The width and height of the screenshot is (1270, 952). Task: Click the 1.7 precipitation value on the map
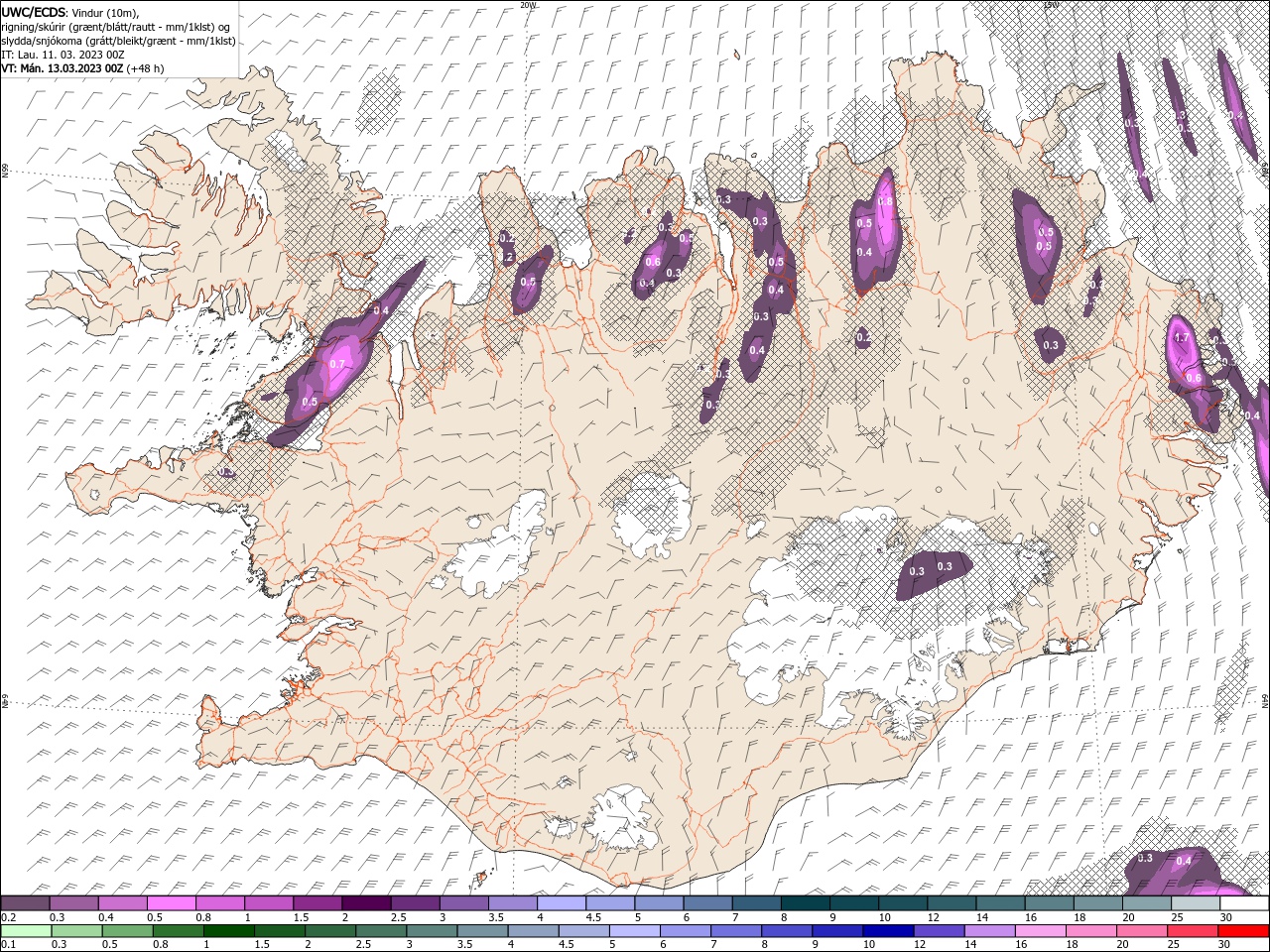click(1181, 338)
